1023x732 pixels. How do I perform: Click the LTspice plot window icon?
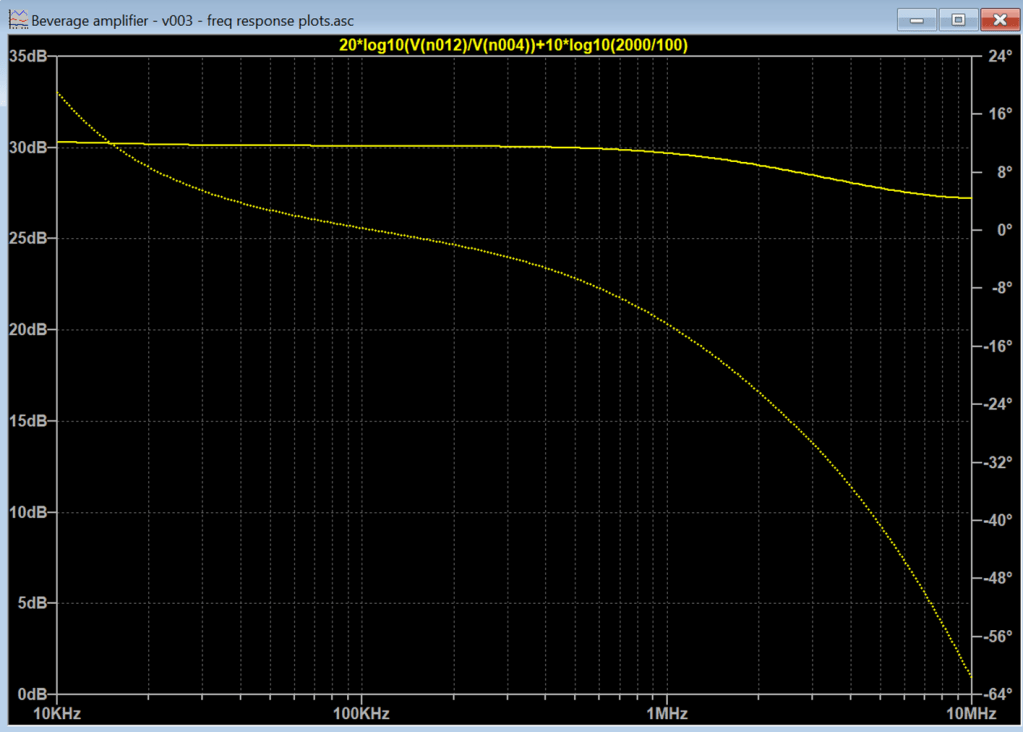pyautogui.click(x=18, y=20)
